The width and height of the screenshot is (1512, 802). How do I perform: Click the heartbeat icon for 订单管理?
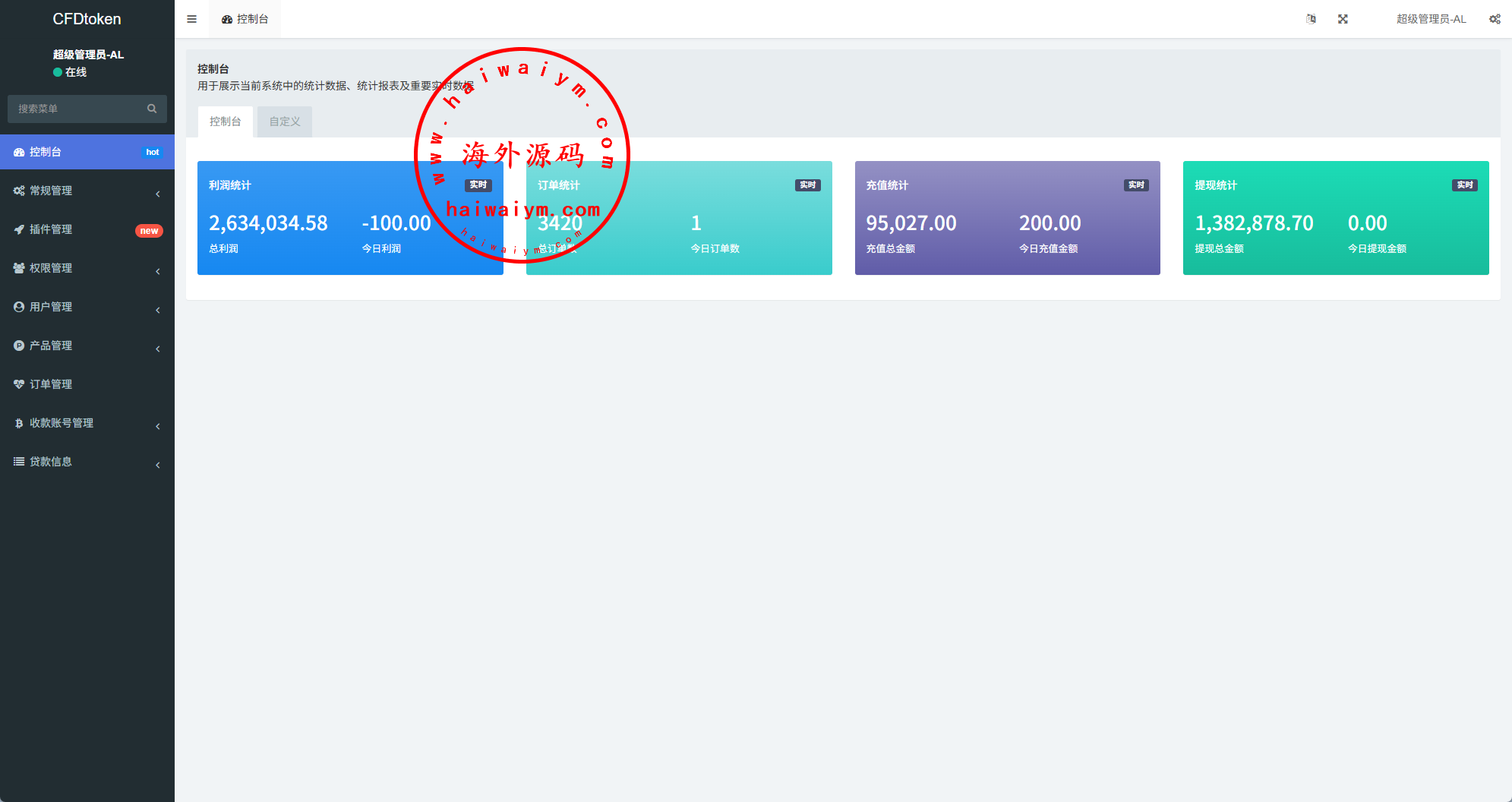click(x=19, y=384)
